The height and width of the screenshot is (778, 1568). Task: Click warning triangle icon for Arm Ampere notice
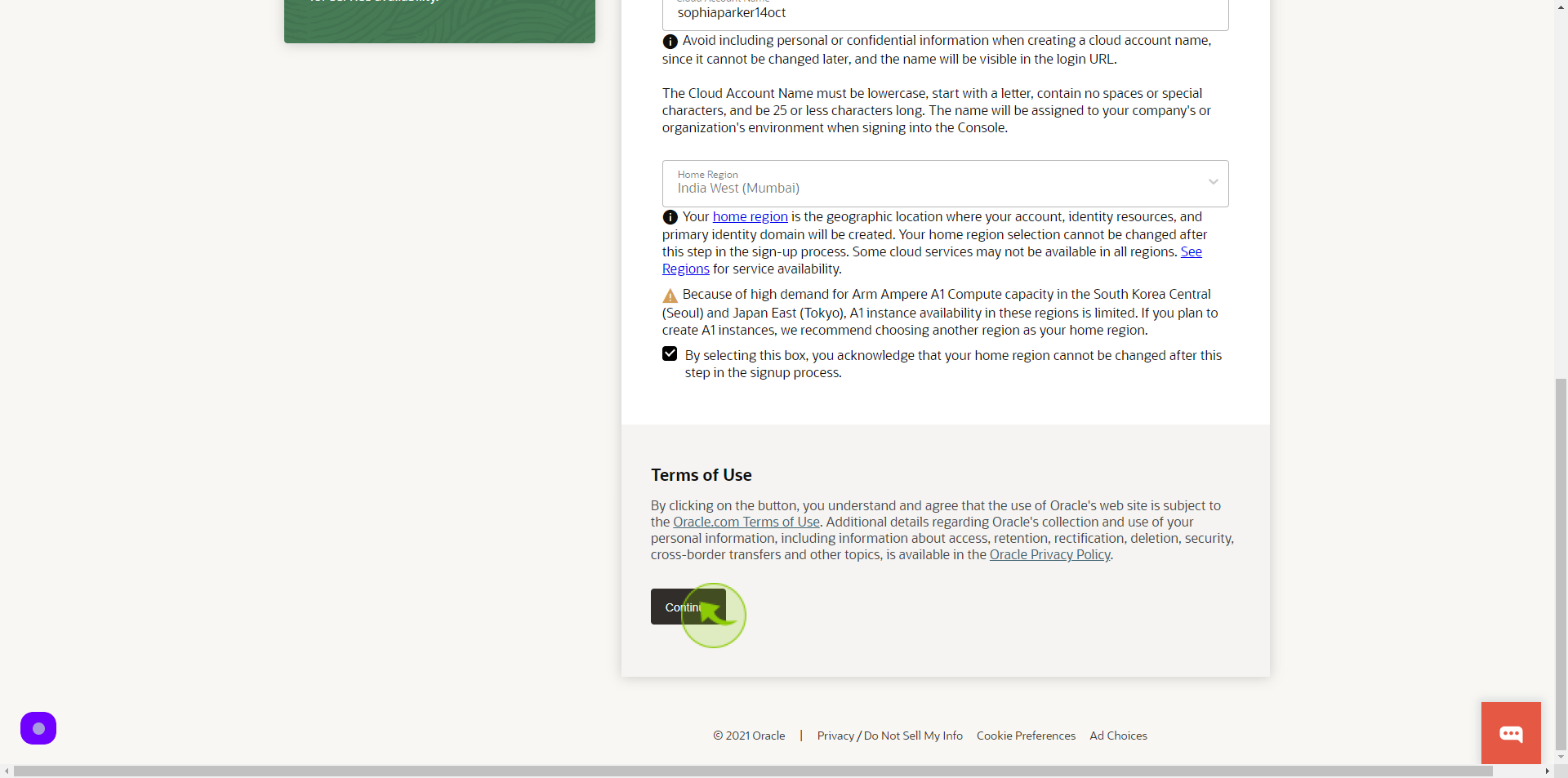tap(670, 296)
